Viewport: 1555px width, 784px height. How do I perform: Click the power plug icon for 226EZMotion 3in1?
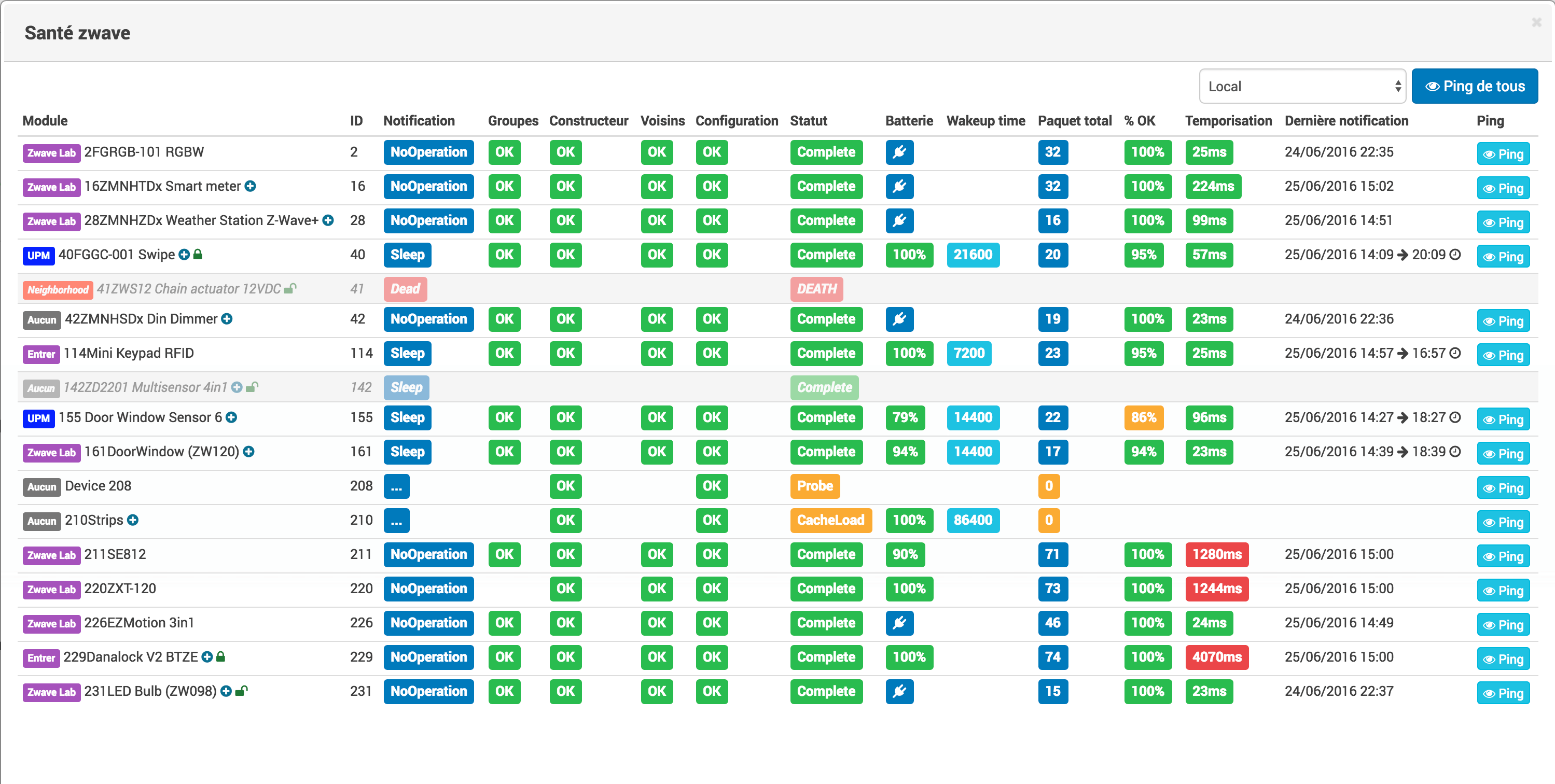tap(899, 623)
